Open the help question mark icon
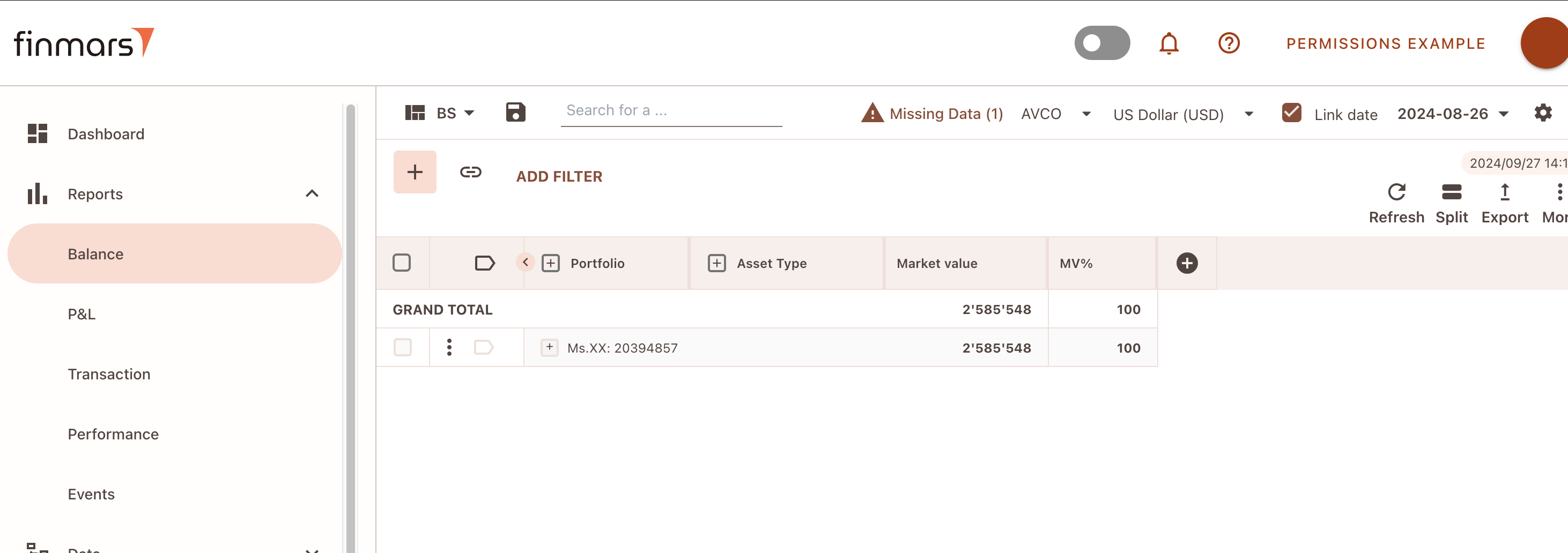This screenshot has height=553, width=1568. (1229, 43)
